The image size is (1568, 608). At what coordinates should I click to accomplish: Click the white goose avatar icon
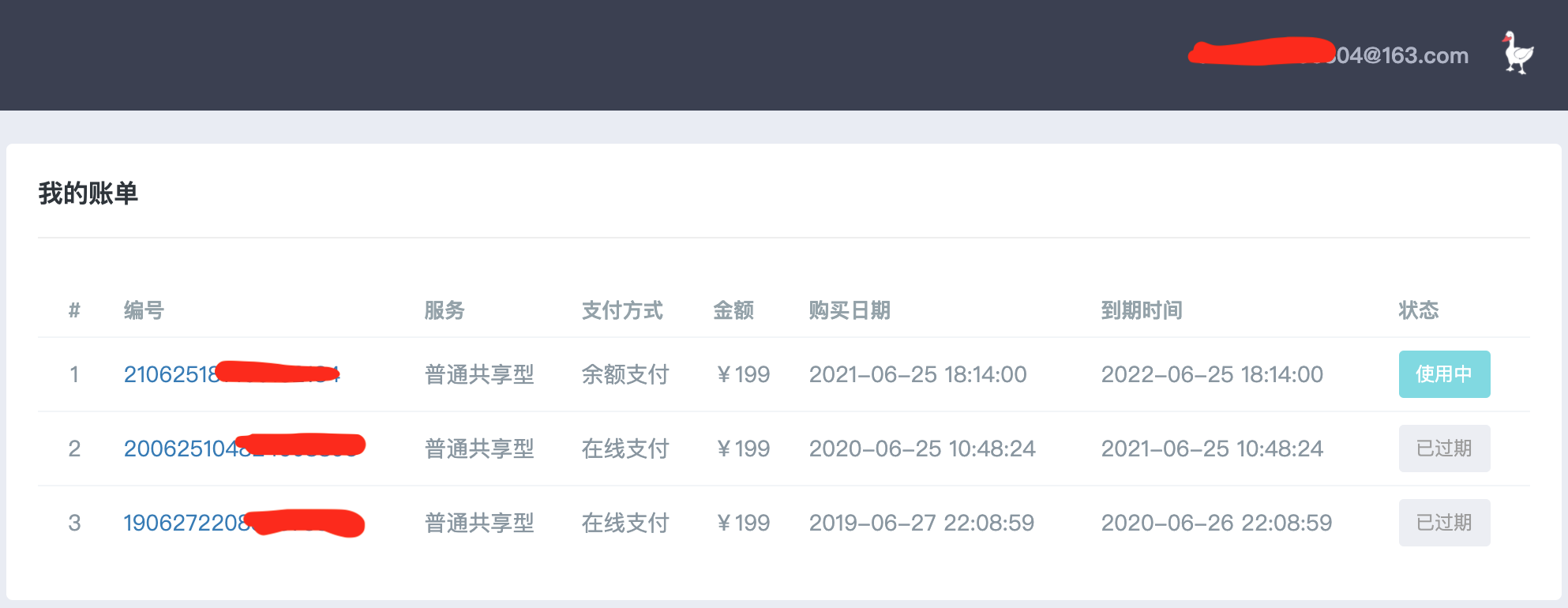(x=1517, y=54)
